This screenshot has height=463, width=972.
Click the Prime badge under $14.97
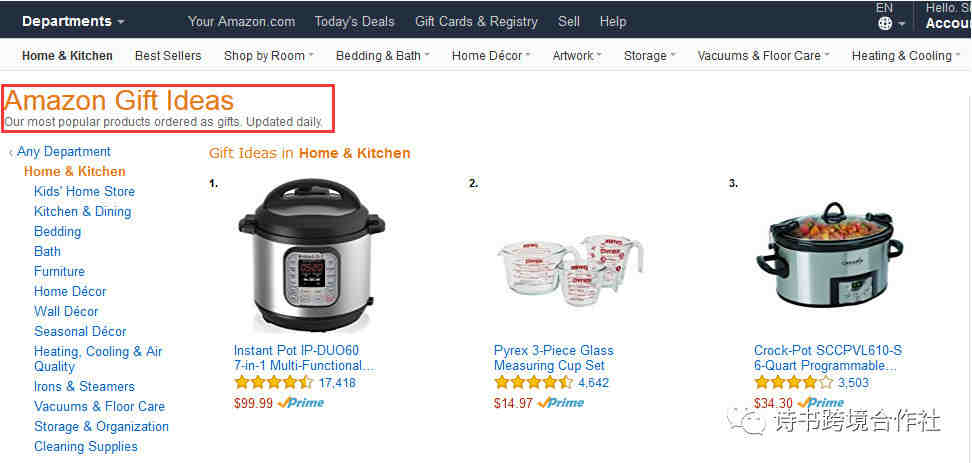point(561,403)
